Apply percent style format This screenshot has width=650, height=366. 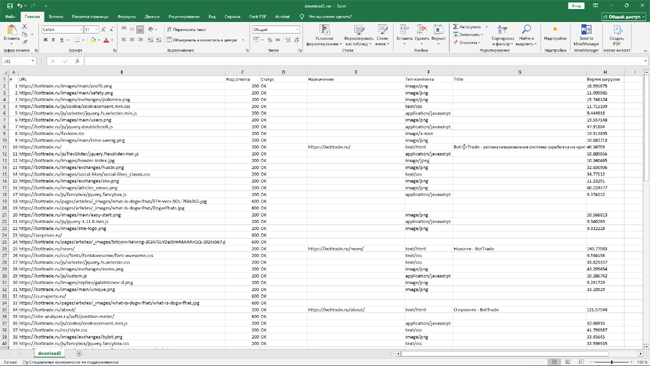pyautogui.click(x=270, y=40)
